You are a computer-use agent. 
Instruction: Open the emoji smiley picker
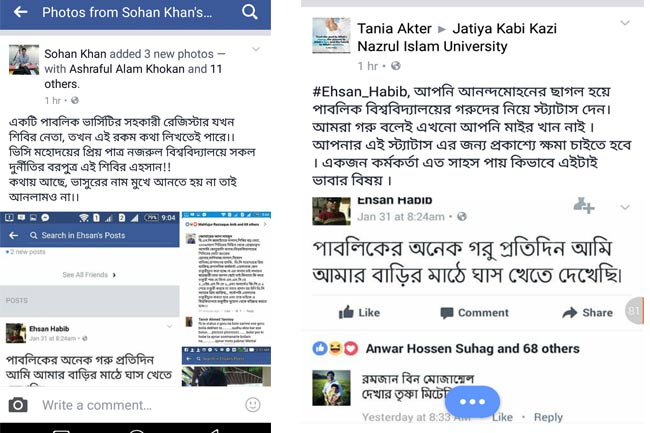point(253,404)
